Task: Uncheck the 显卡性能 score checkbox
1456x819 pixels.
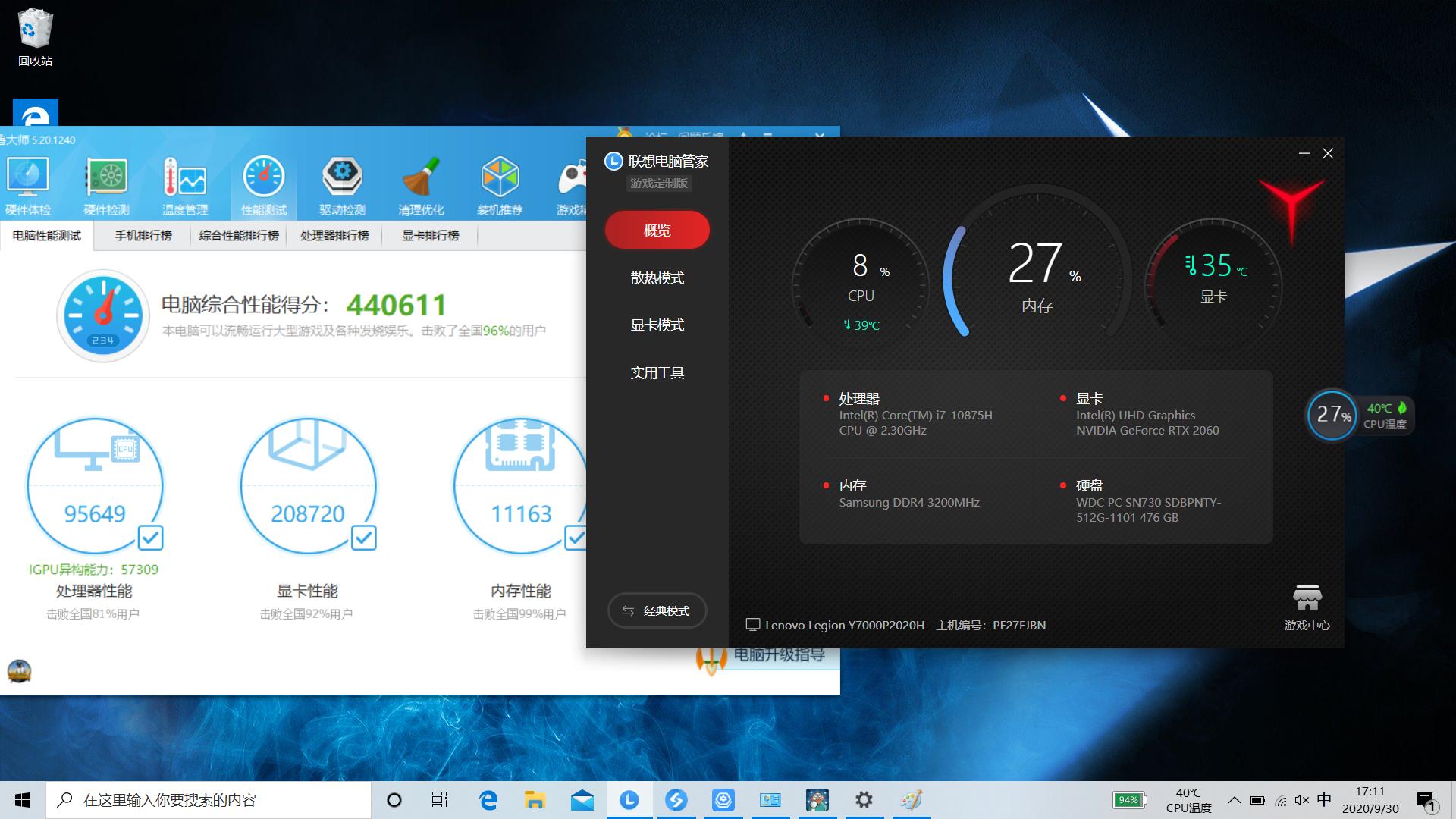Action: point(363,538)
